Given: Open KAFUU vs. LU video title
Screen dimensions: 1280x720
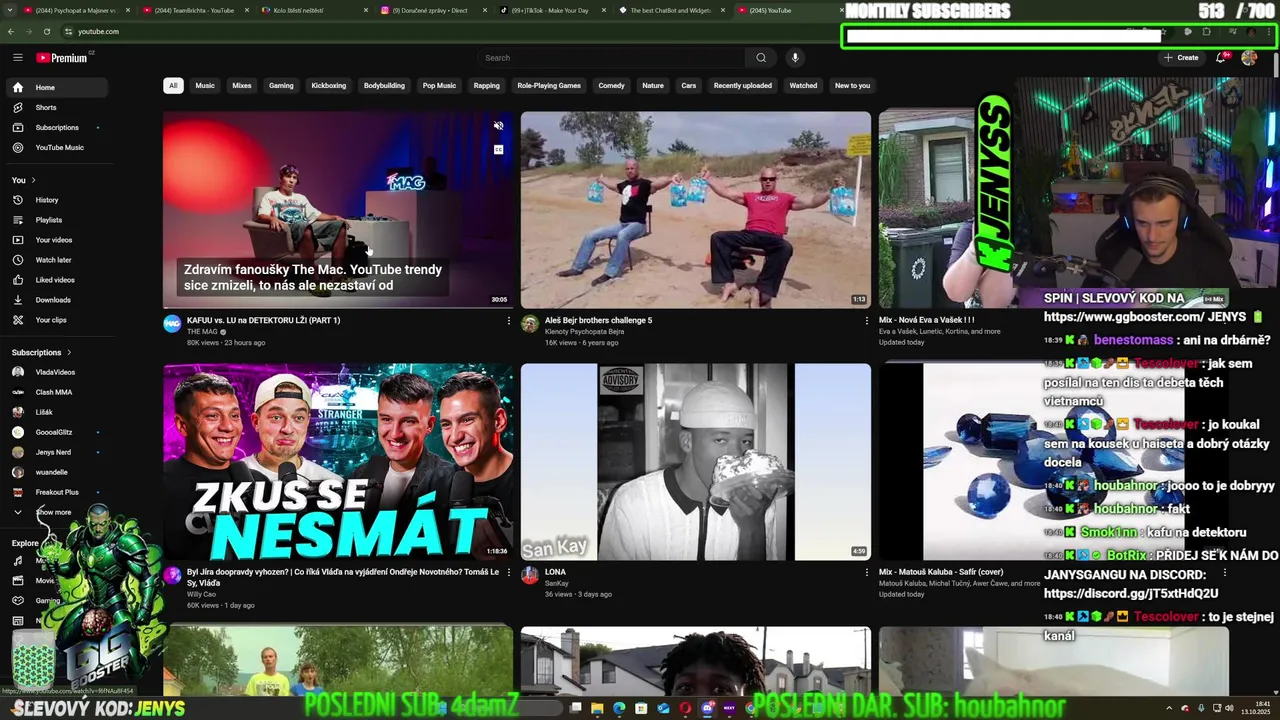Looking at the screenshot, I should [263, 320].
